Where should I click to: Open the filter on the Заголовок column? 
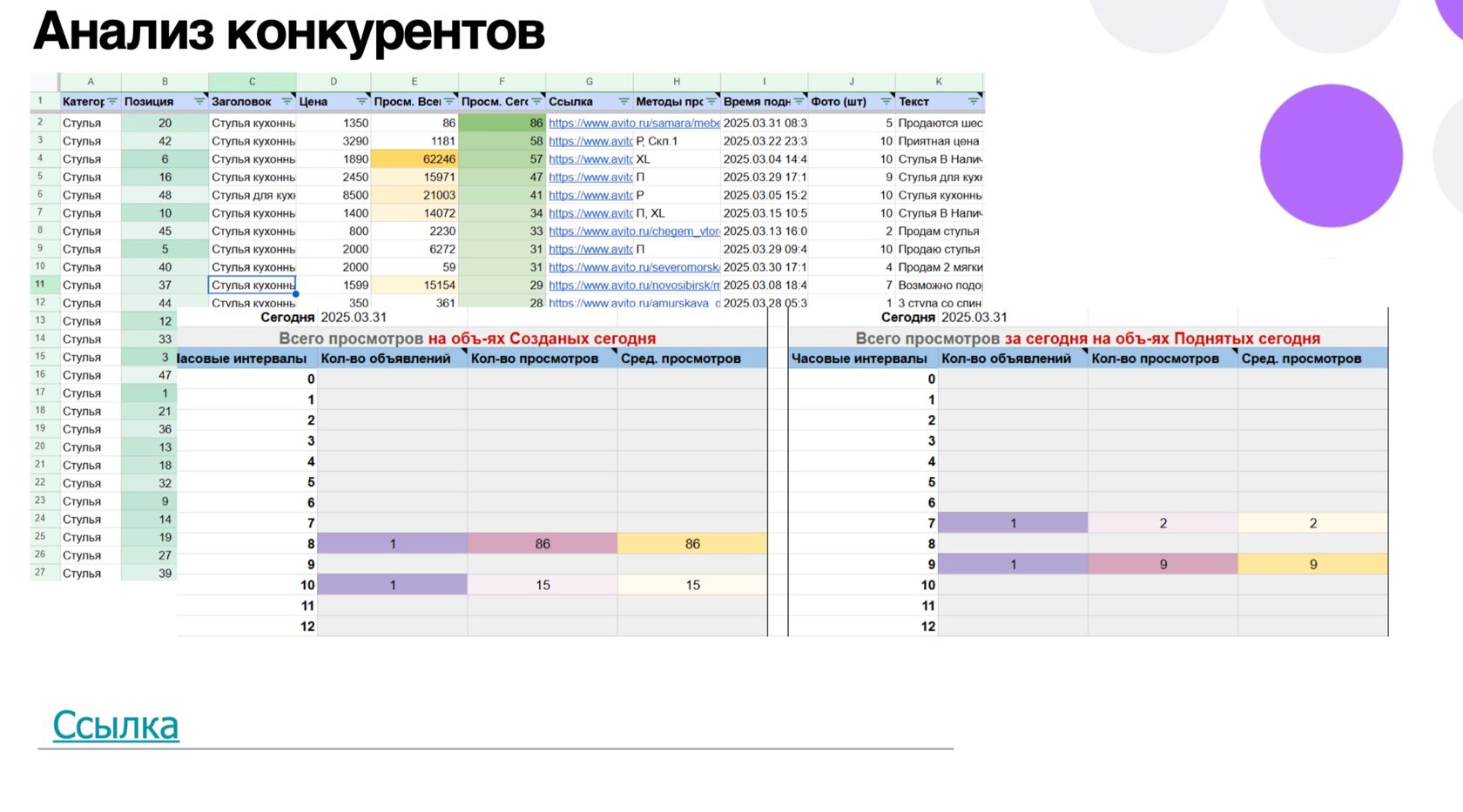coord(287,102)
